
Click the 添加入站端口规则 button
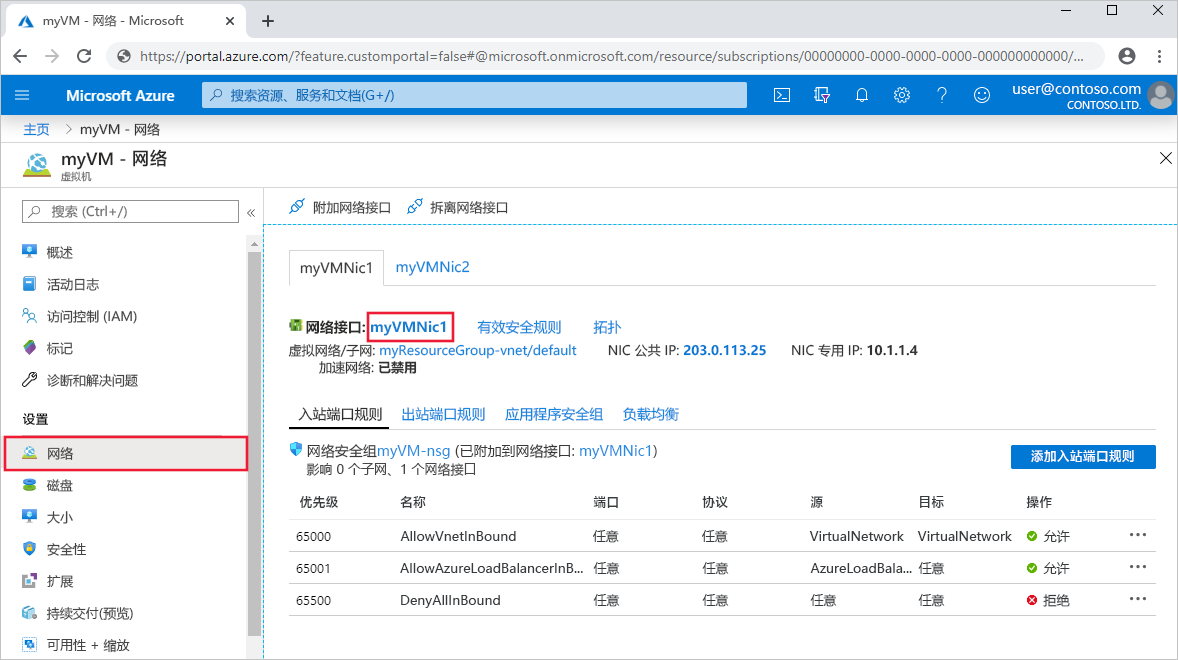tap(1083, 457)
